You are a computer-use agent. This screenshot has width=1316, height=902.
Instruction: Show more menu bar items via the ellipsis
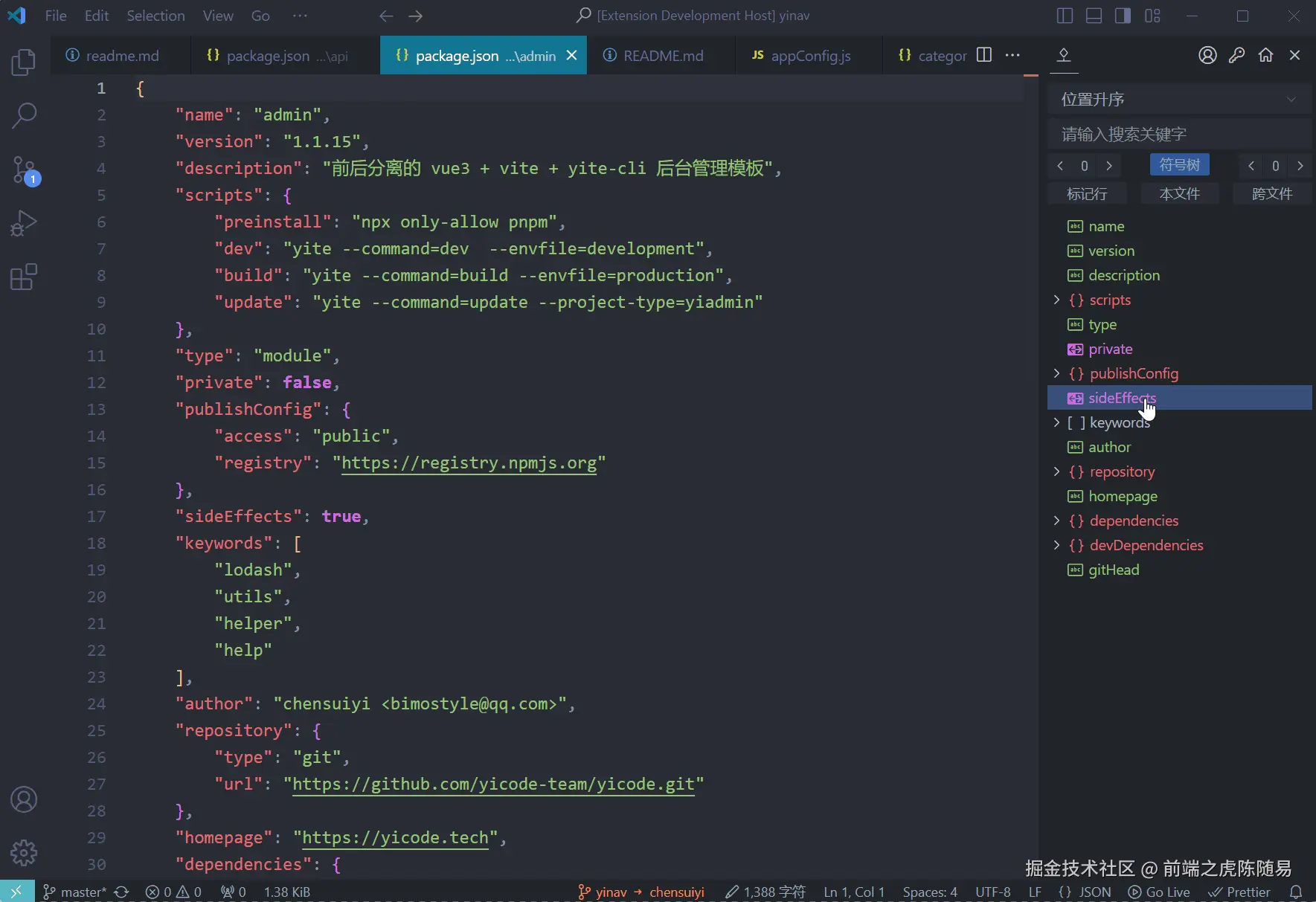click(300, 16)
